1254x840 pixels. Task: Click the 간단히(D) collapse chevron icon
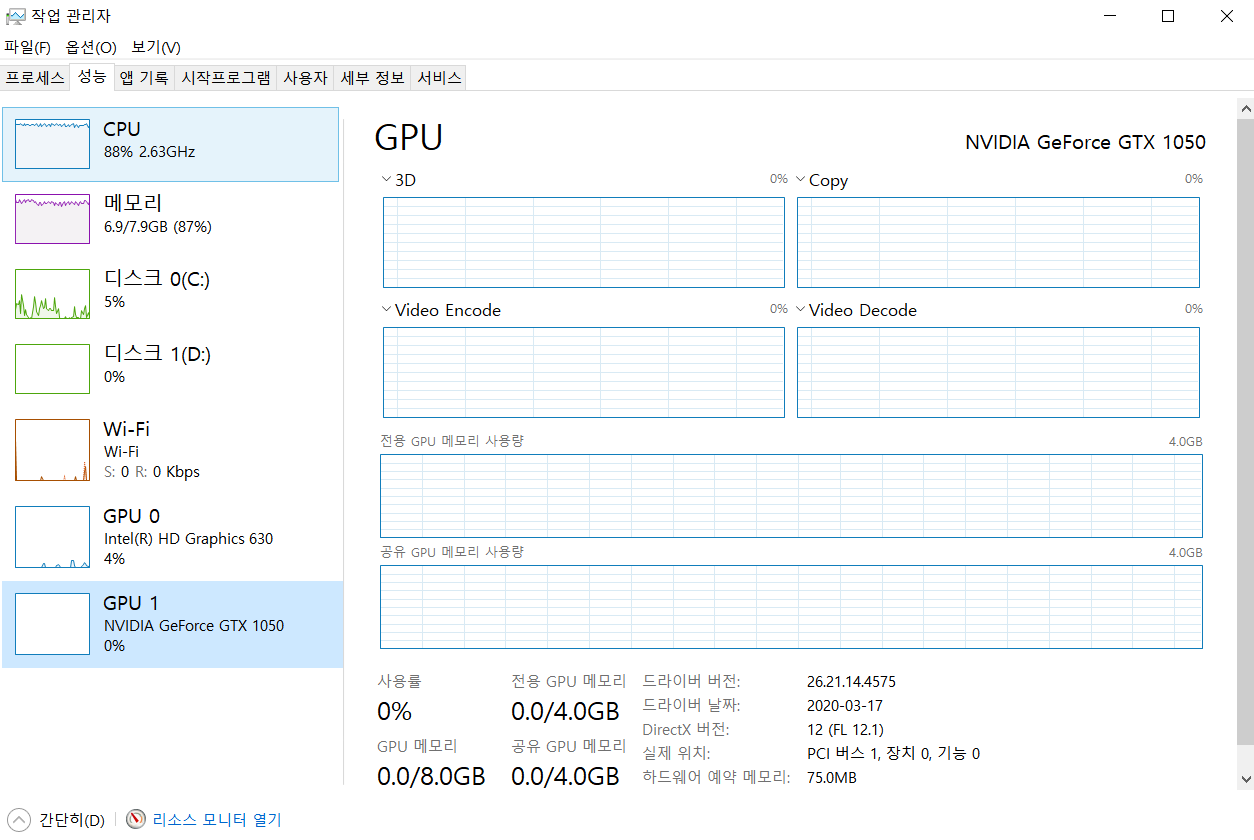click(18, 820)
